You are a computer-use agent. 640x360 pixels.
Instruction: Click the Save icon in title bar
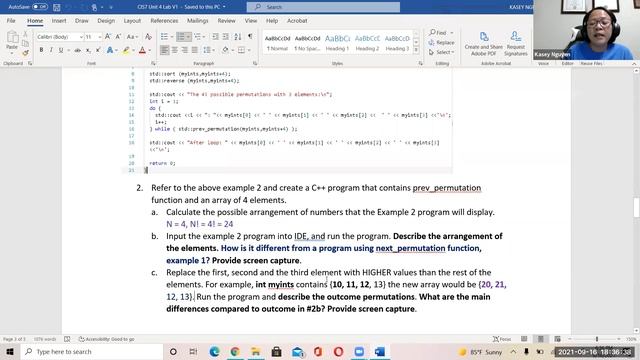pos(57,7)
